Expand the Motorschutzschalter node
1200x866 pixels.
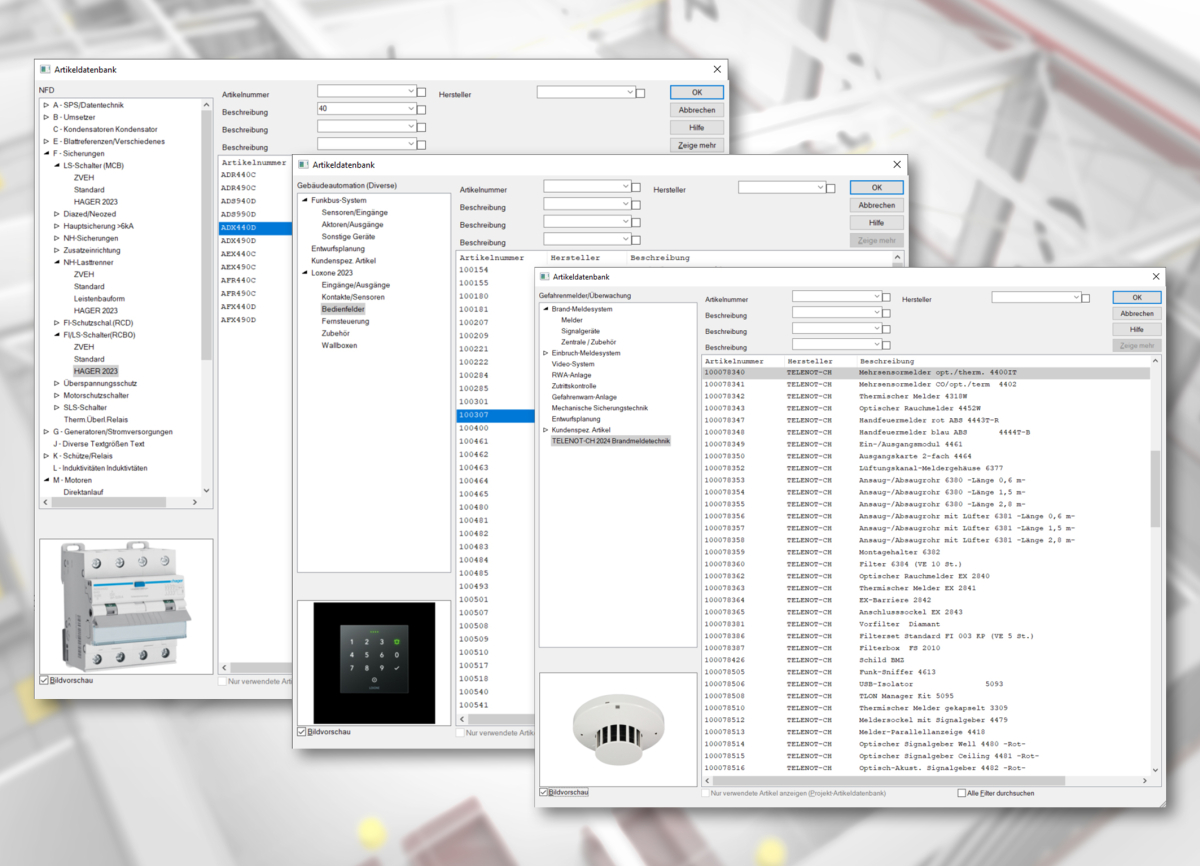(x=56, y=395)
